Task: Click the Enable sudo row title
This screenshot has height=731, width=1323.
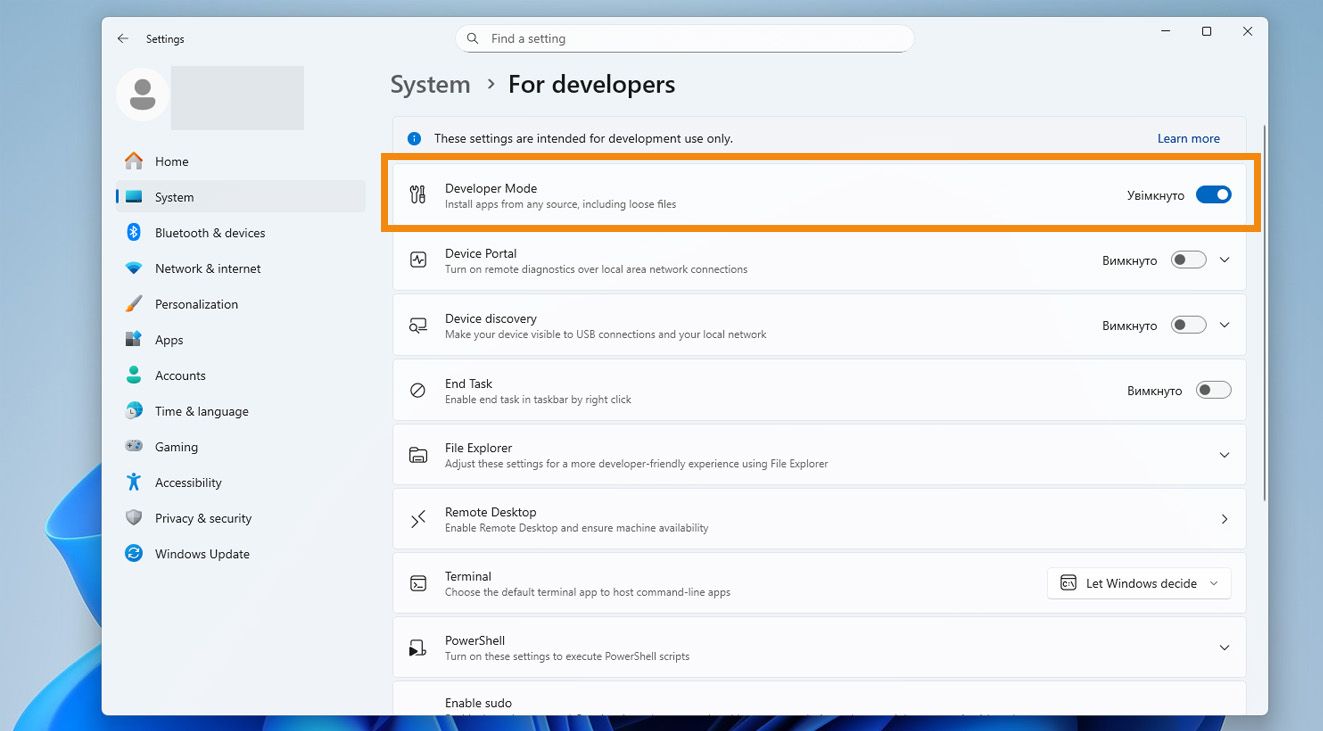Action: [x=478, y=703]
